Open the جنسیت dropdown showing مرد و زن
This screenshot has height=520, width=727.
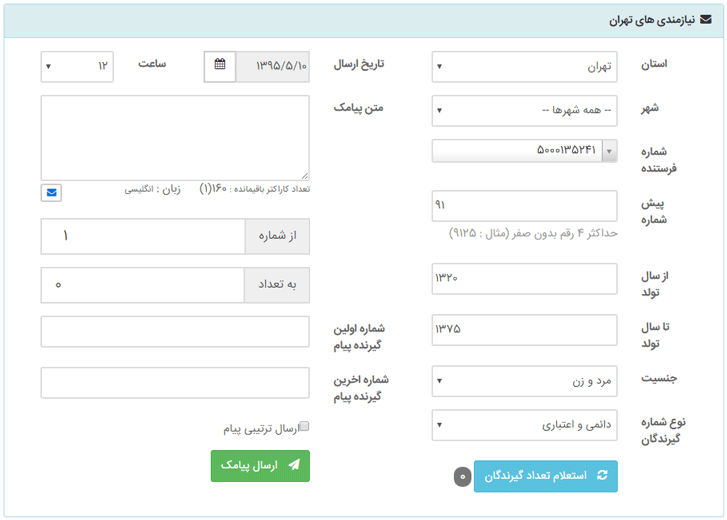click(x=524, y=381)
